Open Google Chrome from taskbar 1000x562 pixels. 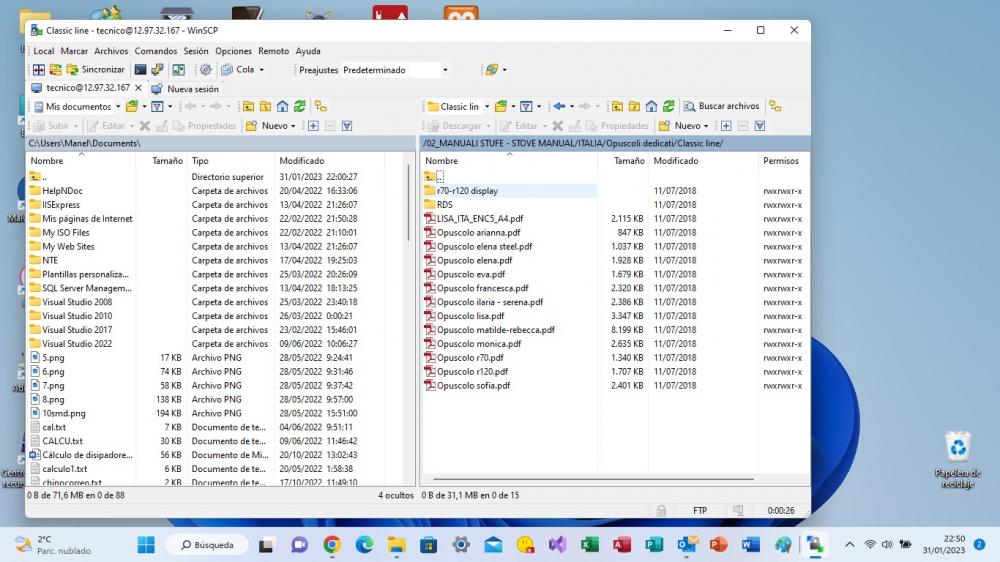coord(332,545)
